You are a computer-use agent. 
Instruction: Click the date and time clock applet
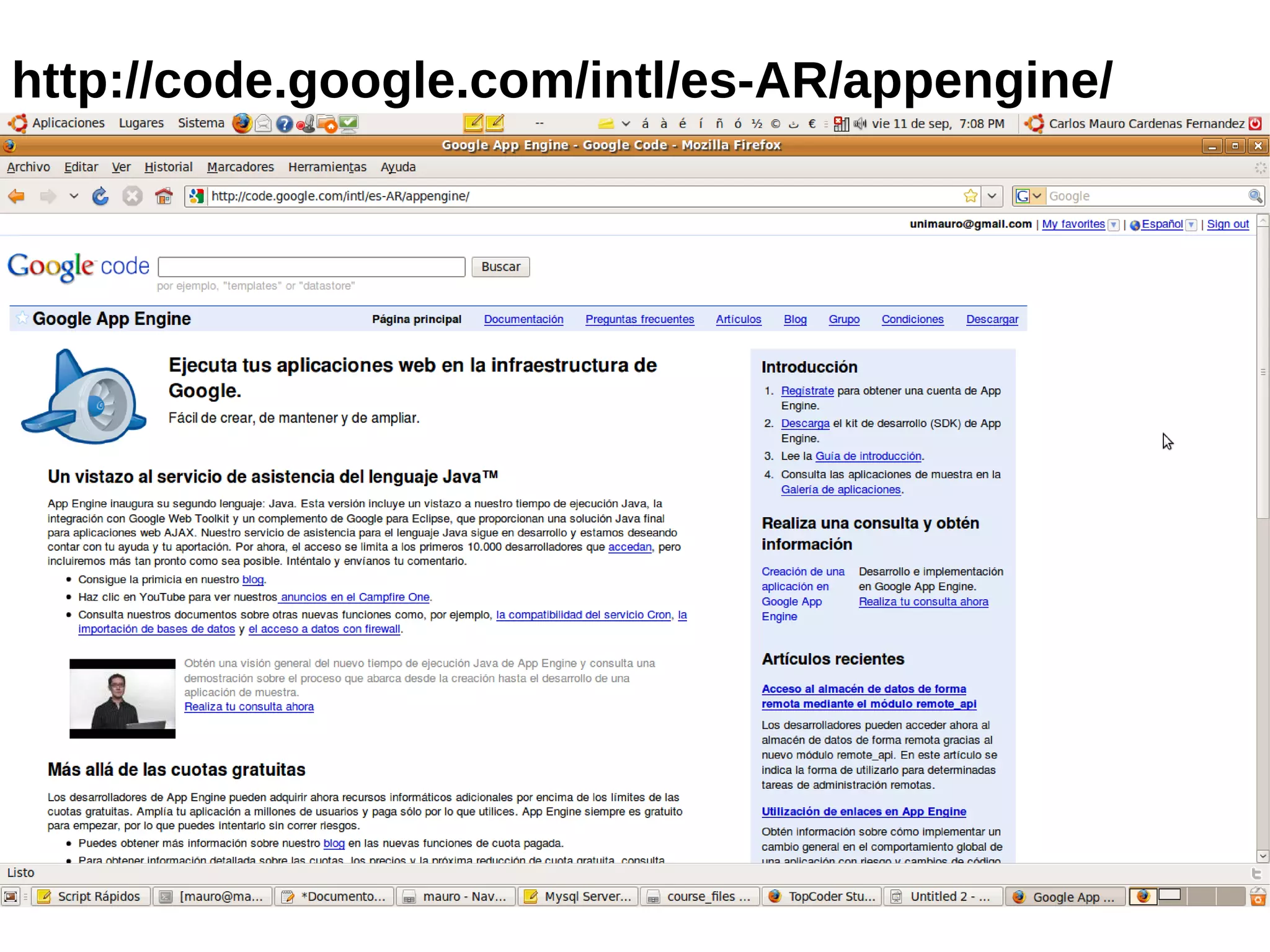pos(938,123)
